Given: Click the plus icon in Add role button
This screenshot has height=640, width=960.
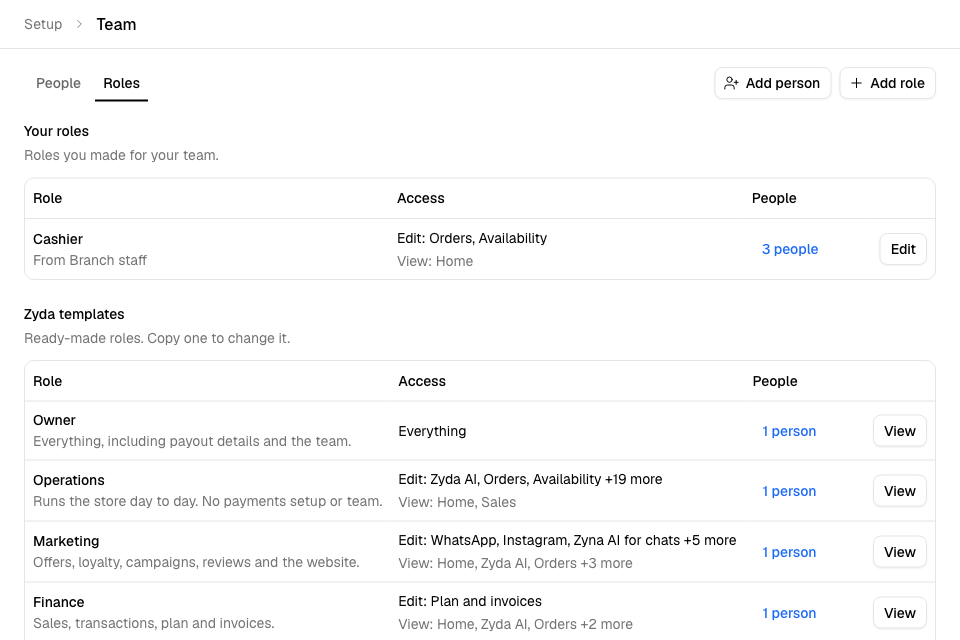Looking at the screenshot, I should coord(856,83).
